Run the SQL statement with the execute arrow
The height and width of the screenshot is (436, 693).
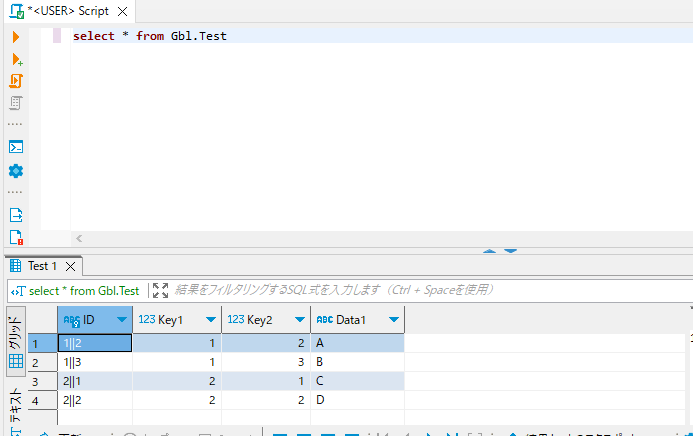[x=16, y=37]
